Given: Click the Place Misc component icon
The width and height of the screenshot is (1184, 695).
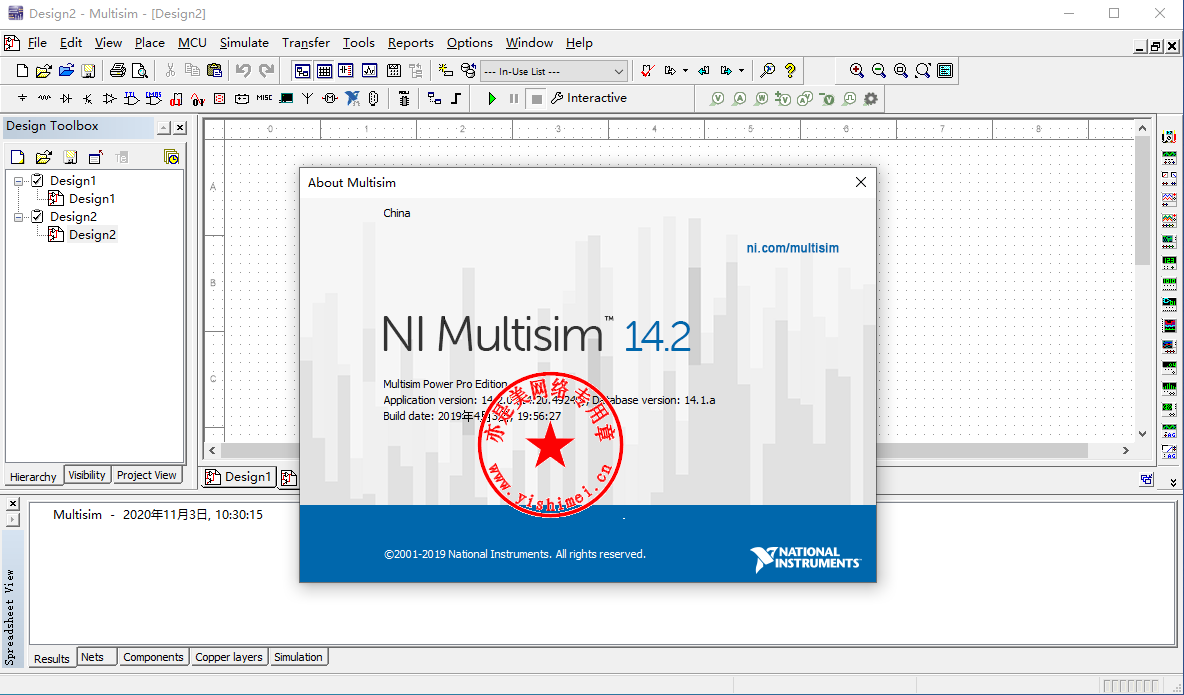Looking at the screenshot, I should click(264, 98).
